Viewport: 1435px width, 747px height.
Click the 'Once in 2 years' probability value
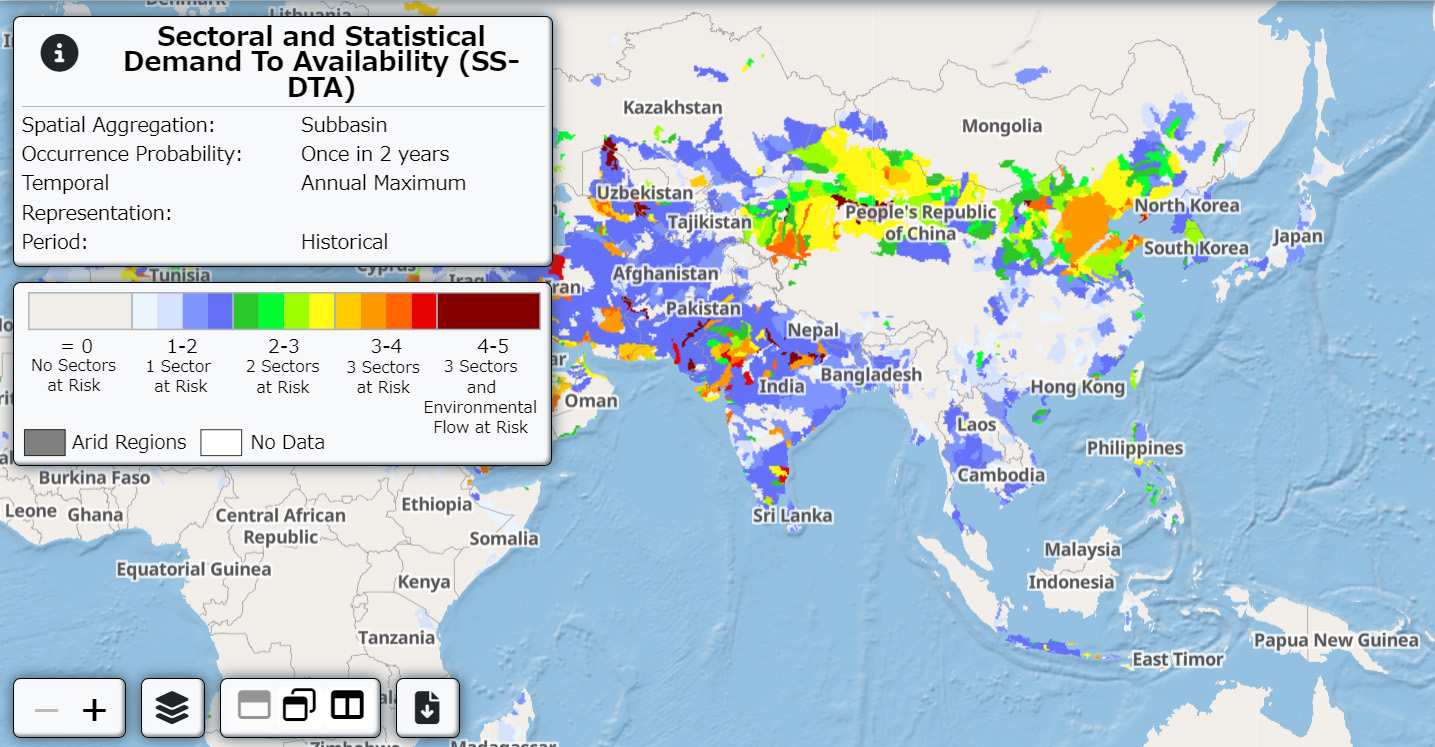tap(375, 154)
